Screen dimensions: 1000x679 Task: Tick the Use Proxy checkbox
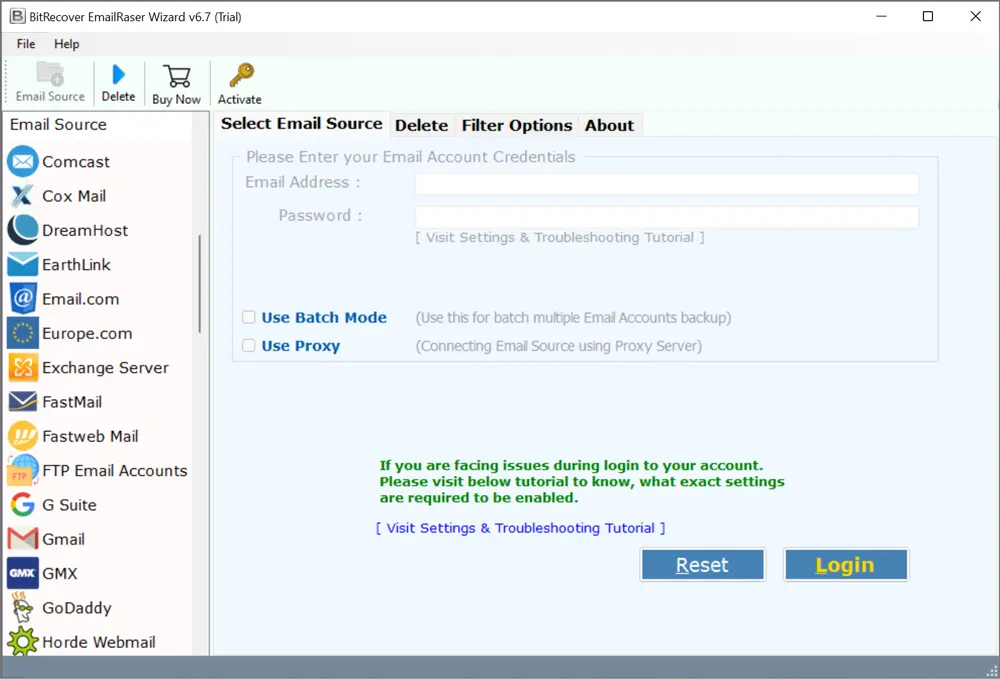pos(249,346)
